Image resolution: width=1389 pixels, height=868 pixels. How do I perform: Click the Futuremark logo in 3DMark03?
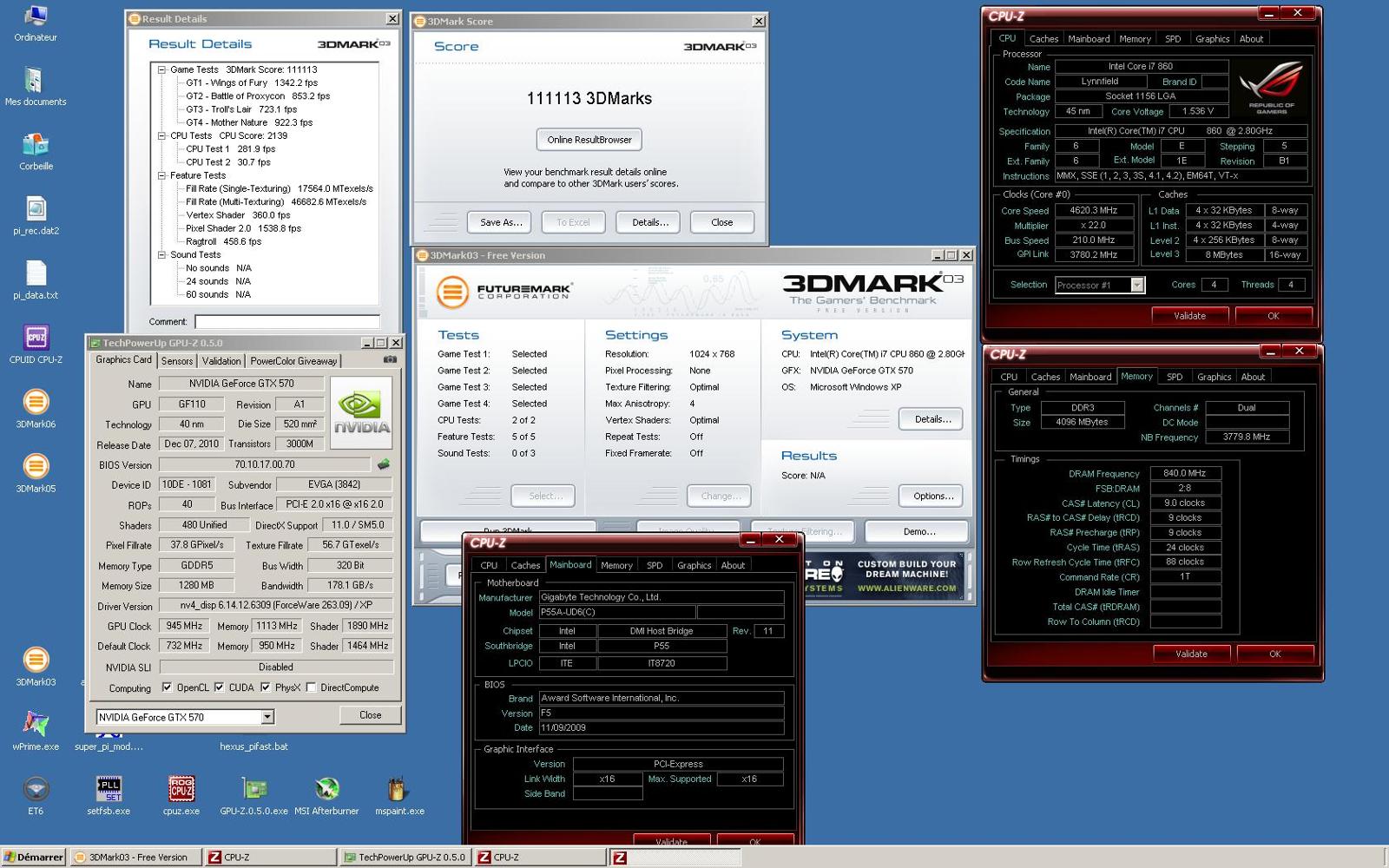pos(504,292)
